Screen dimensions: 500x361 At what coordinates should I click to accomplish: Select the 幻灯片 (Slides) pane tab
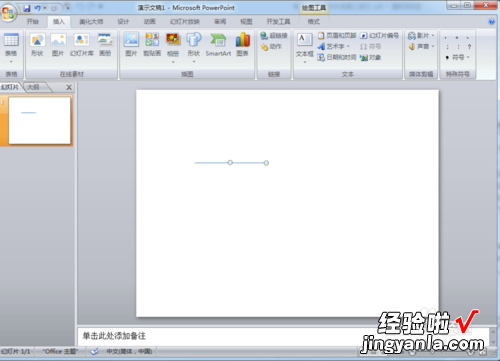point(10,87)
